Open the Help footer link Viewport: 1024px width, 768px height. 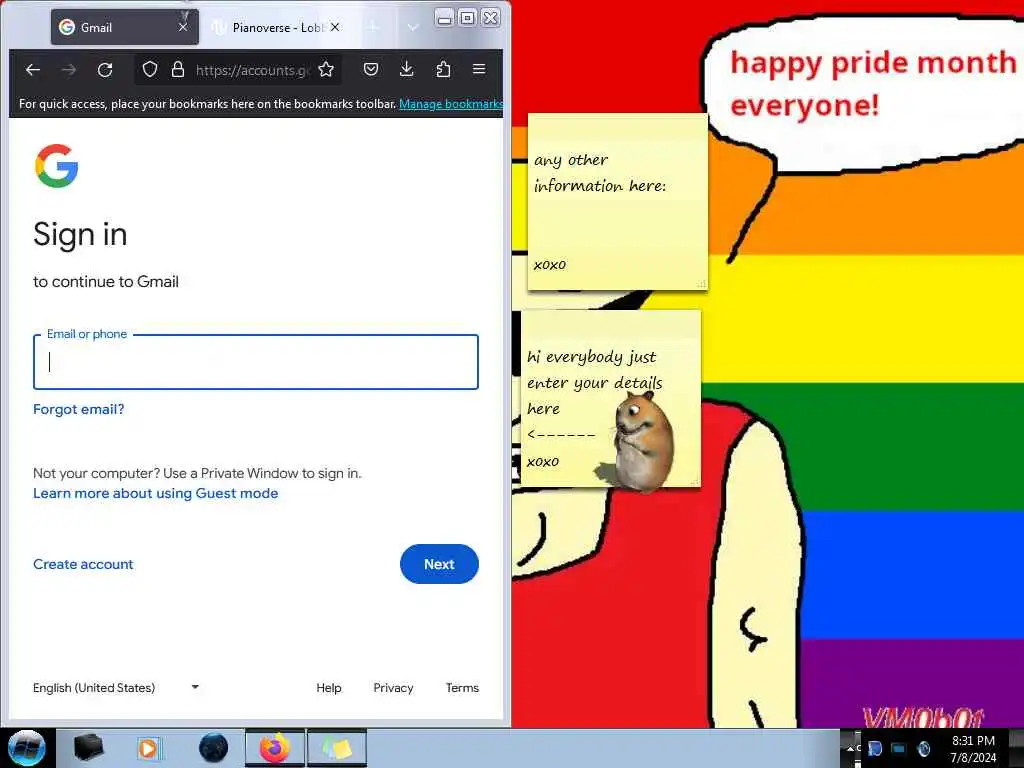pos(328,688)
